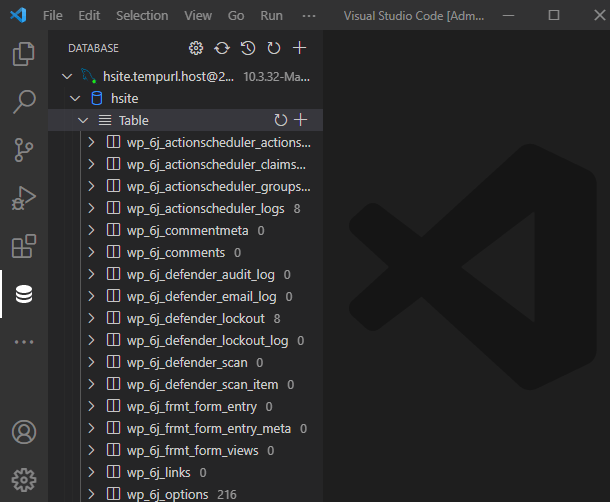610x502 pixels.
Task: Open the Manage gear icon
Action: [24, 480]
